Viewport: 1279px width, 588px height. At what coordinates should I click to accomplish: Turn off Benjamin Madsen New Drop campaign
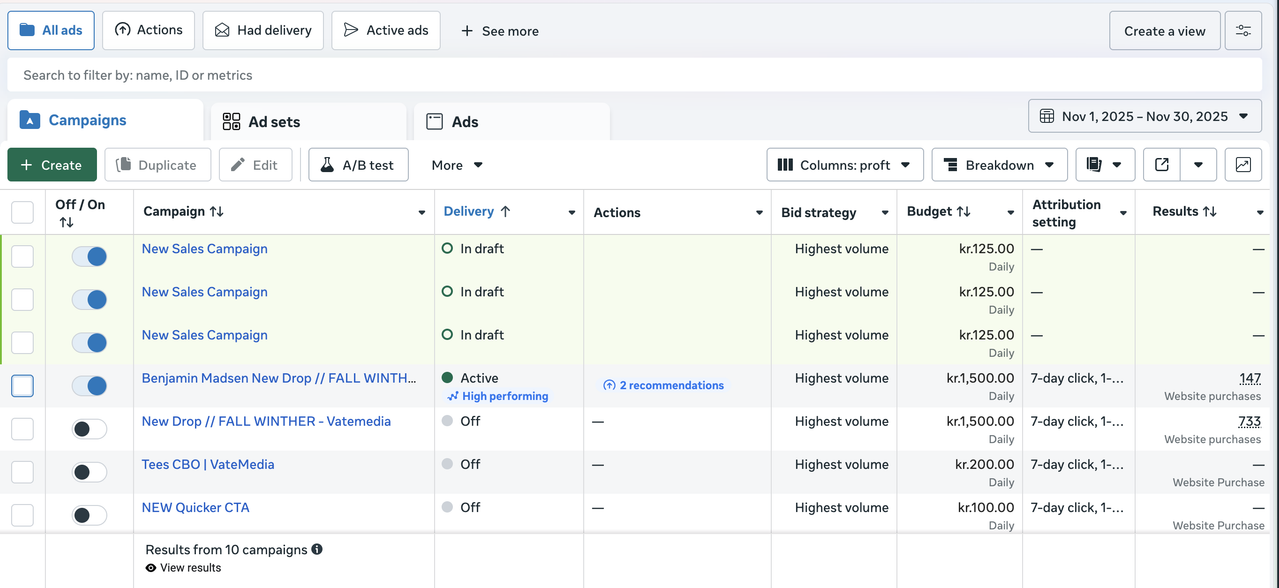click(89, 386)
